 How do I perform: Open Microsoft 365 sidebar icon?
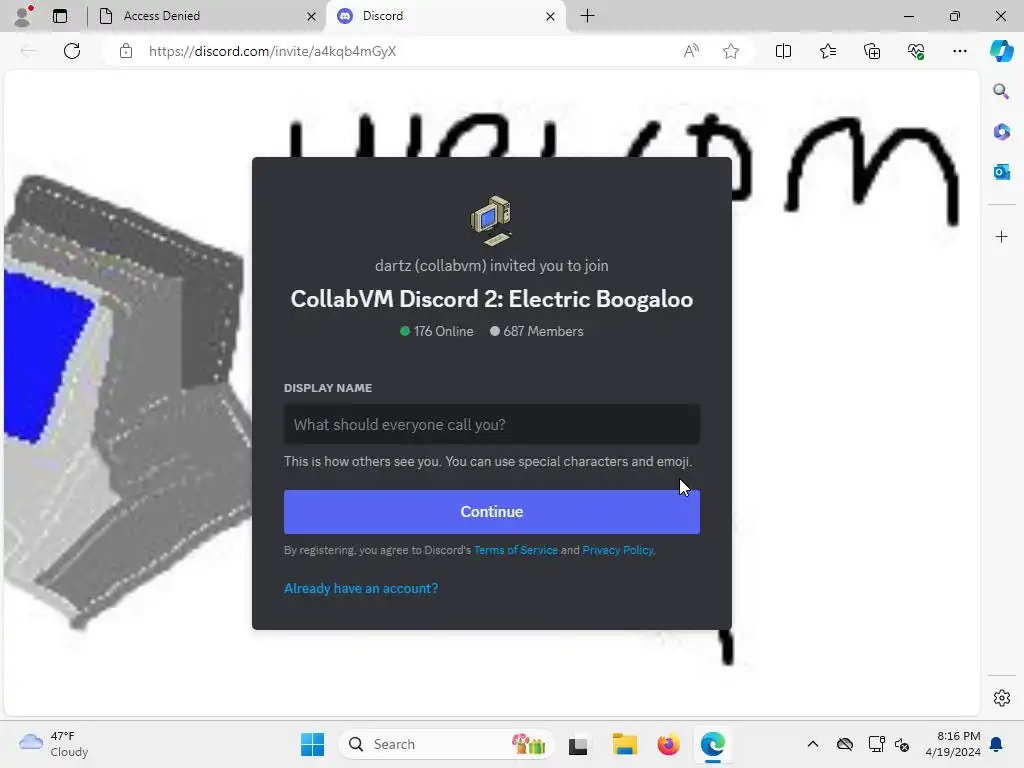(1001, 132)
